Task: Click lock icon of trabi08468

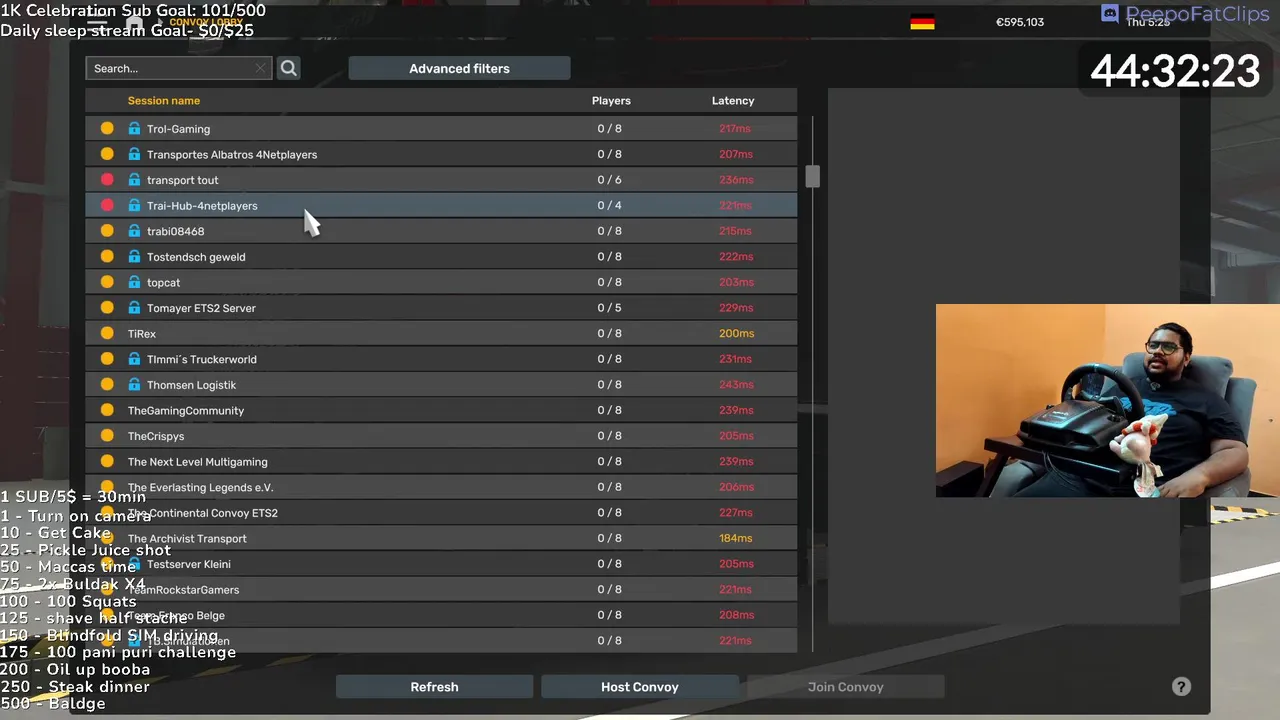Action: 134,231
